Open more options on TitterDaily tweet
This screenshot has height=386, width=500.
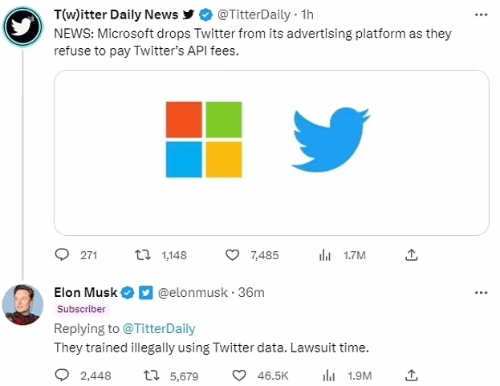[481, 15]
